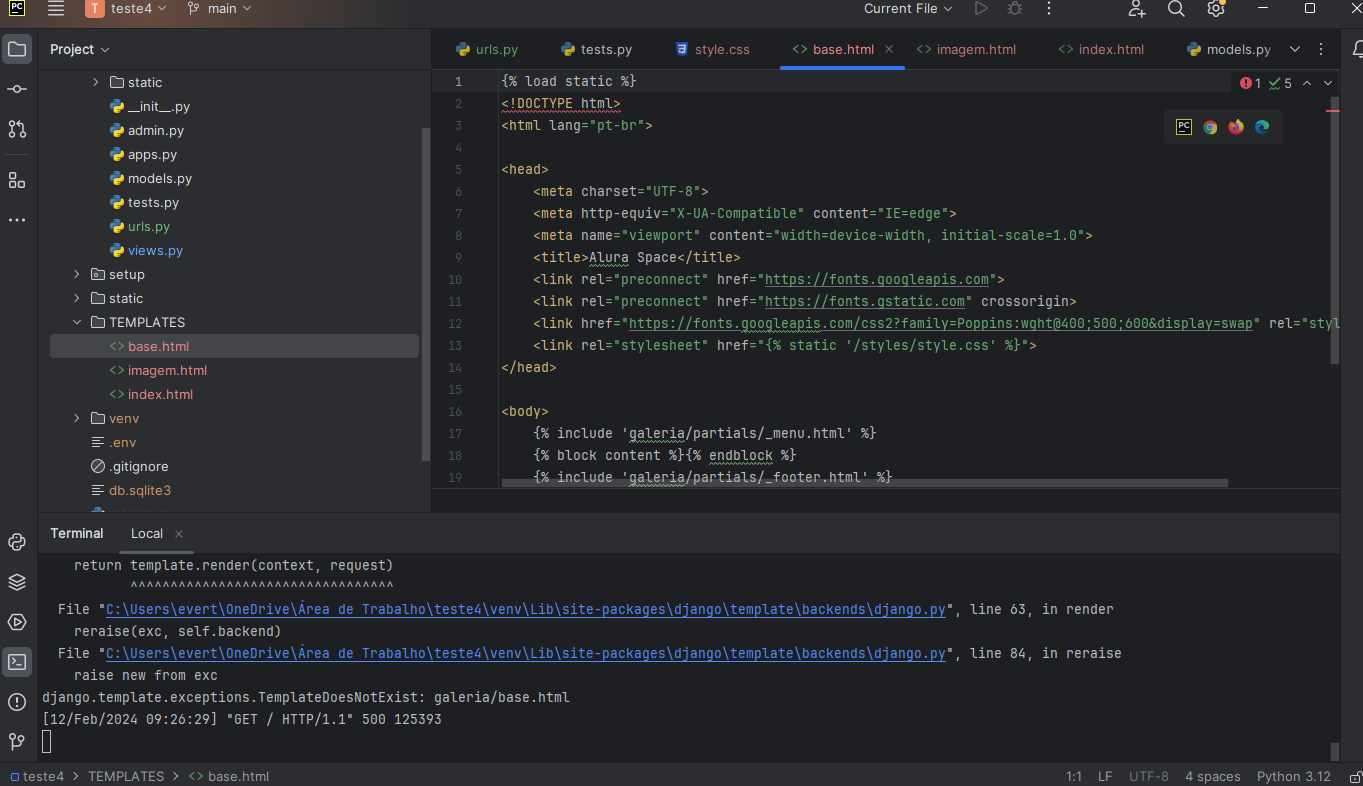This screenshot has width=1363, height=786.
Task: Open the teste4 project dropdown
Action: 126,9
